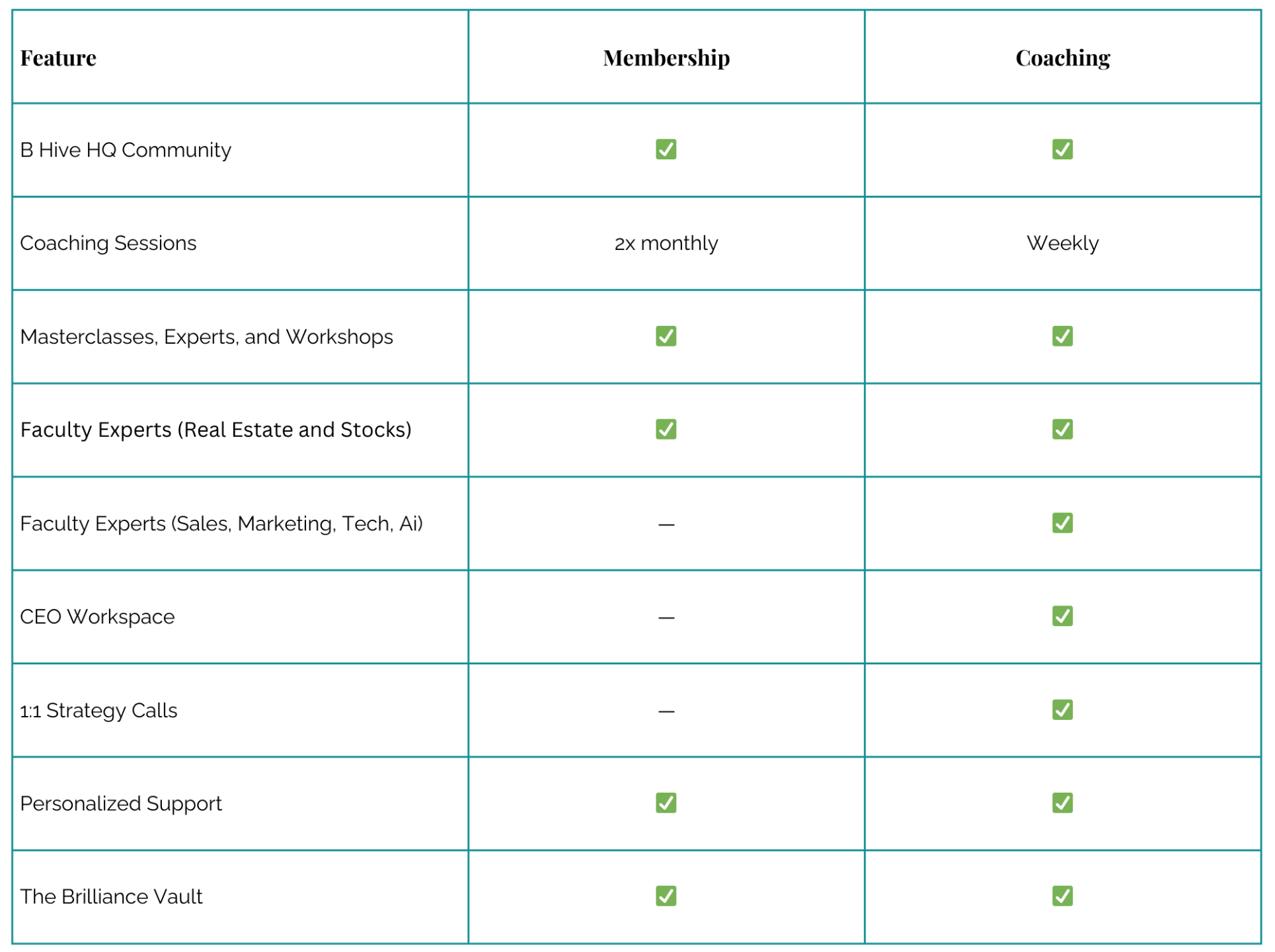Click Membership checkmark for Faculty Experts Real Estate

[x=666, y=429]
